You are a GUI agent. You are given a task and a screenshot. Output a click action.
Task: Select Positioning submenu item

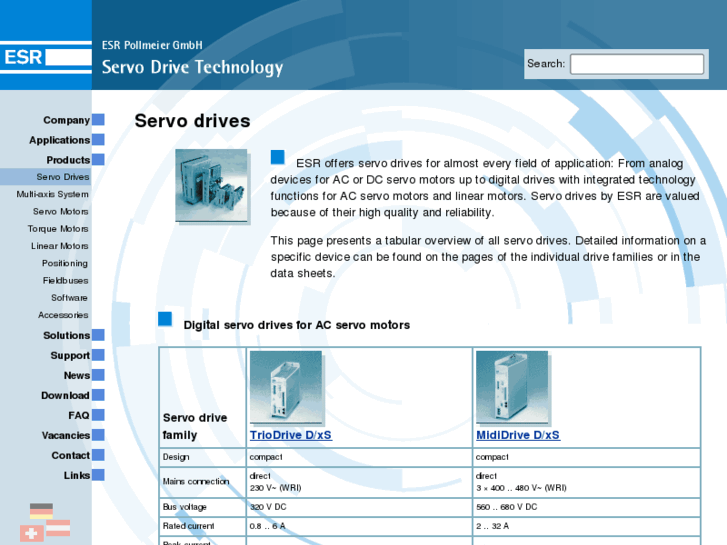click(x=65, y=263)
